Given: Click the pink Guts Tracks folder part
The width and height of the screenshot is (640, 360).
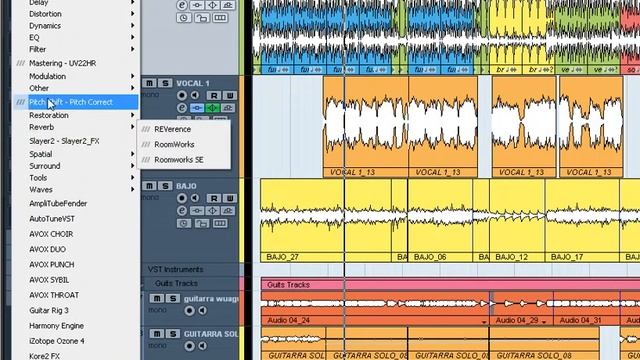Looking at the screenshot, I should pyautogui.click(x=451, y=285).
